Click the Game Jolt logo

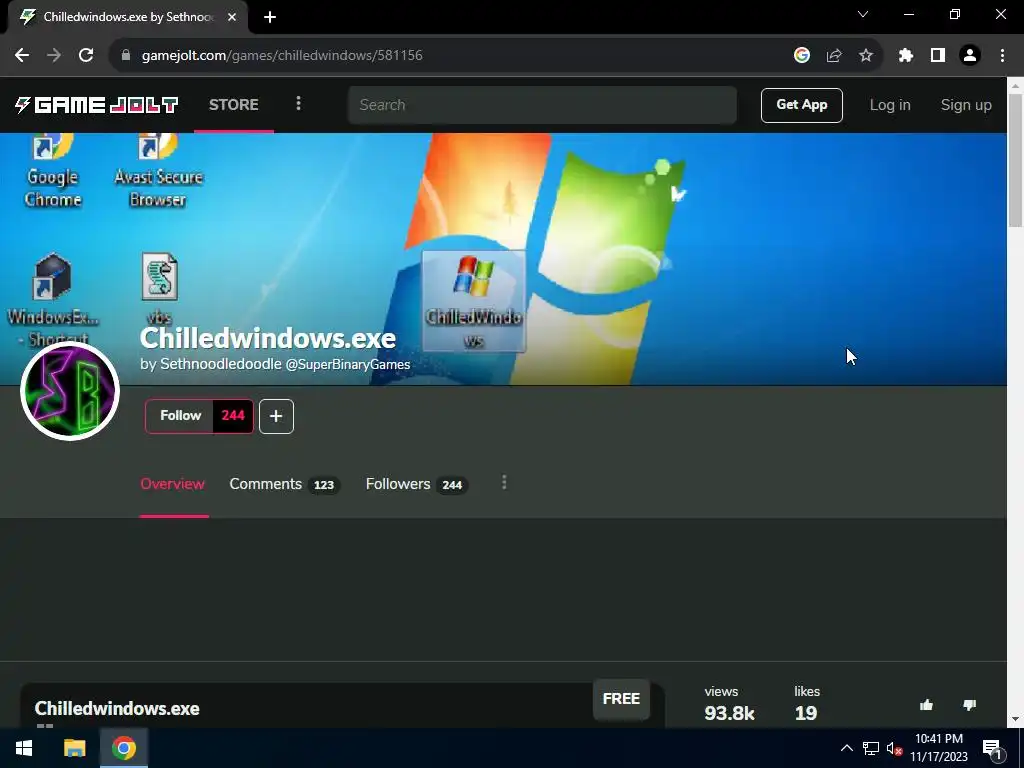(x=96, y=104)
